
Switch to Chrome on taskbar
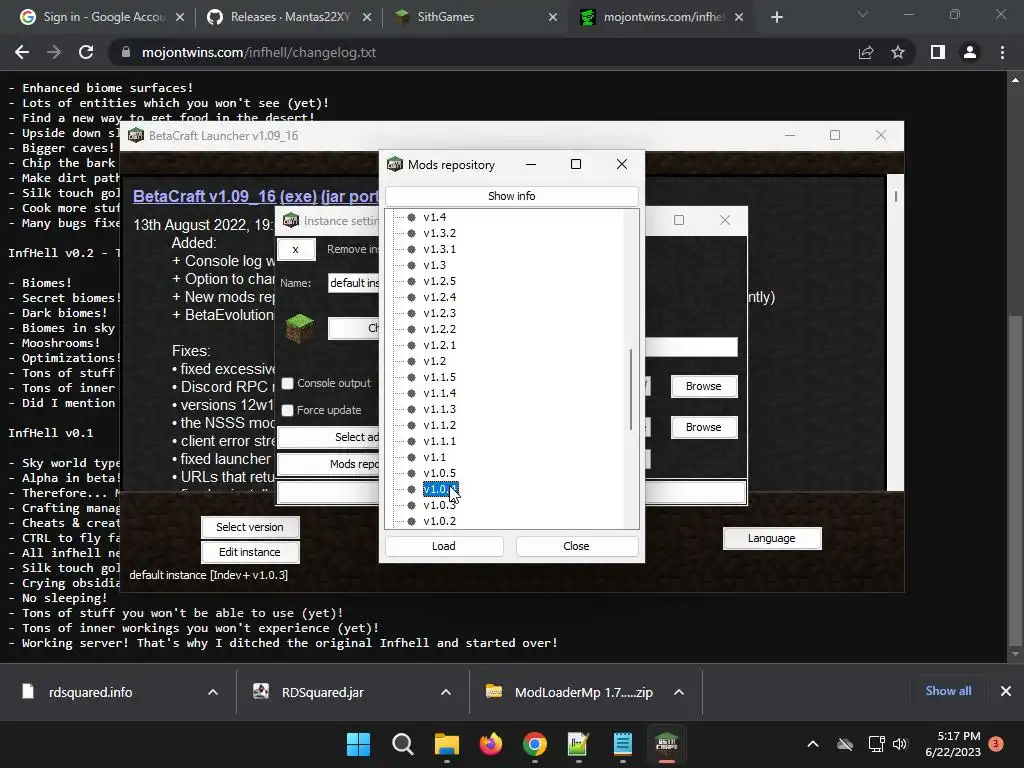pyautogui.click(x=534, y=744)
